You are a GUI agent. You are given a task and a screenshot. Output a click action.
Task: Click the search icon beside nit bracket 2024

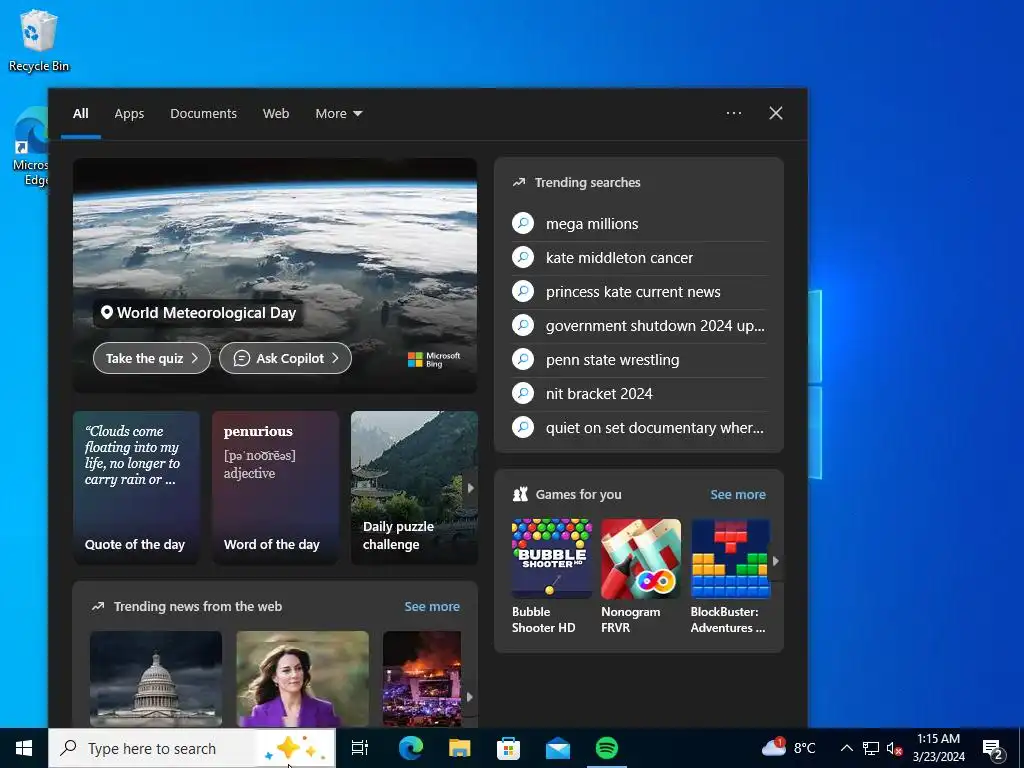[523, 393]
